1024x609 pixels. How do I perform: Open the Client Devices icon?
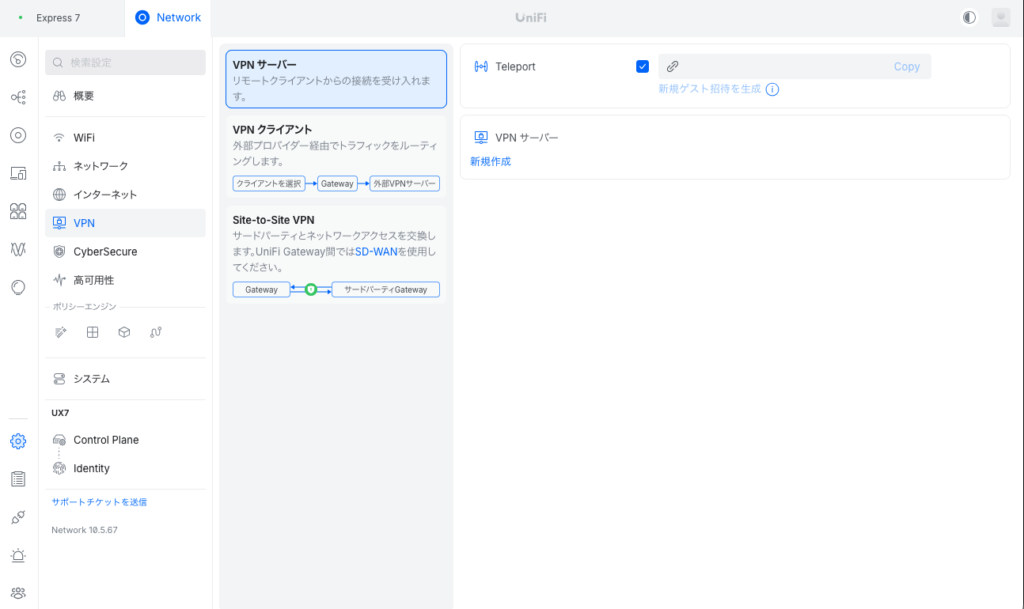point(18,173)
